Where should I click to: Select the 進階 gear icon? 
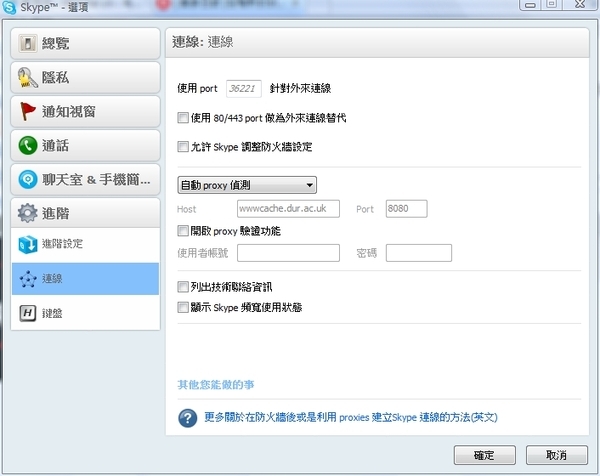click(x=28, y=213)
